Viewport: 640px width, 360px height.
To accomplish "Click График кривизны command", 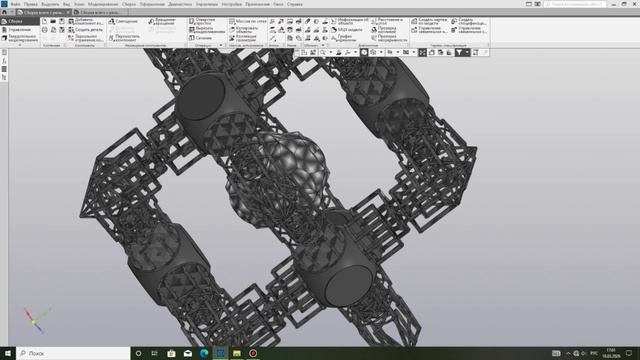I will [344, 38].
